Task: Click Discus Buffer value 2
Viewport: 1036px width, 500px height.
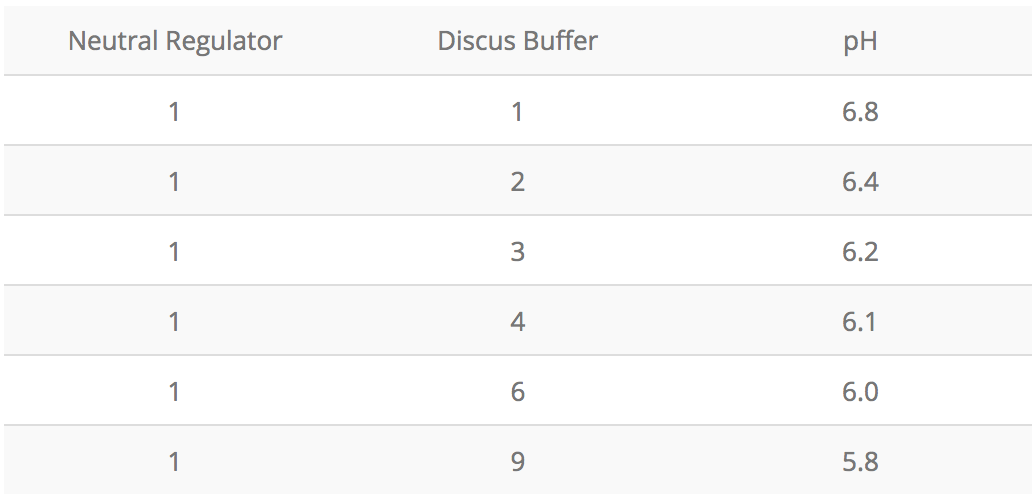Action: point(517,181)
